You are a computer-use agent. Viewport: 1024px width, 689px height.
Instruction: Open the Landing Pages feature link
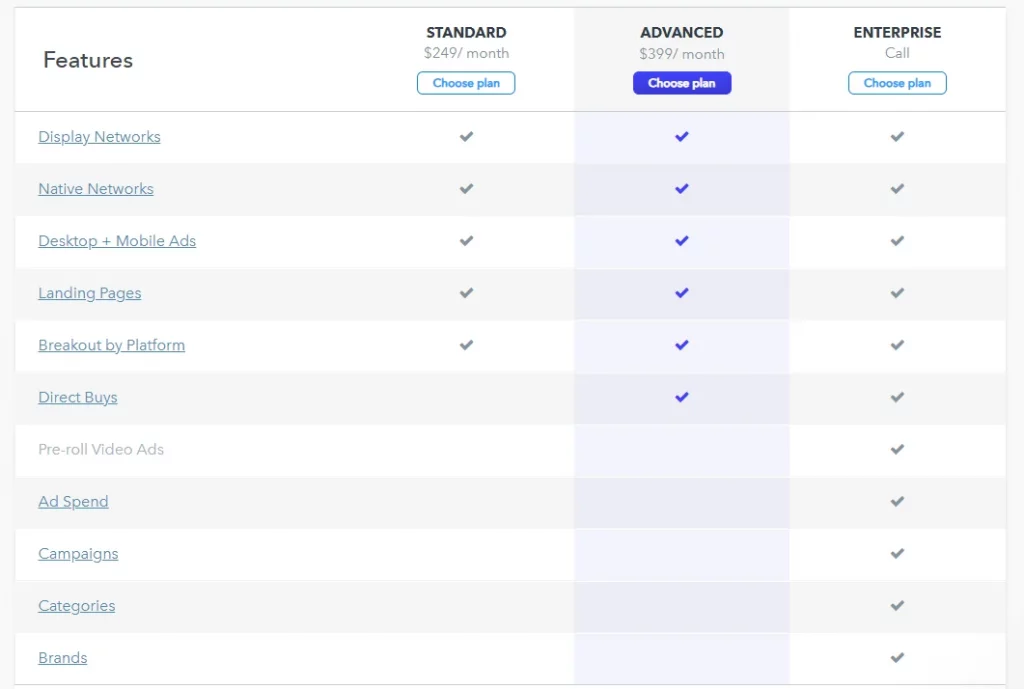[90, 293]
